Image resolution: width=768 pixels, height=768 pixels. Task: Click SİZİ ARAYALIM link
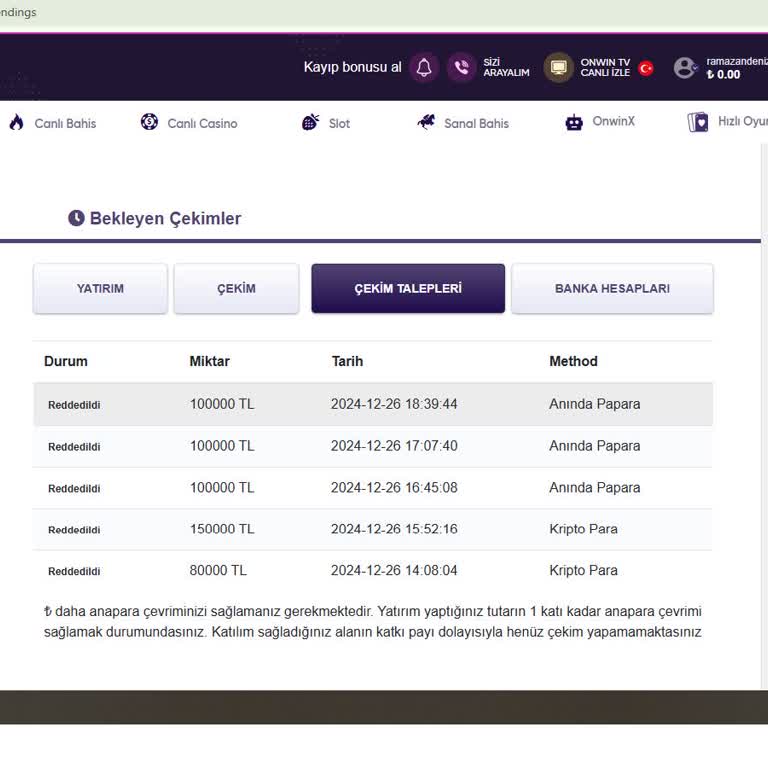click(506, 68)
